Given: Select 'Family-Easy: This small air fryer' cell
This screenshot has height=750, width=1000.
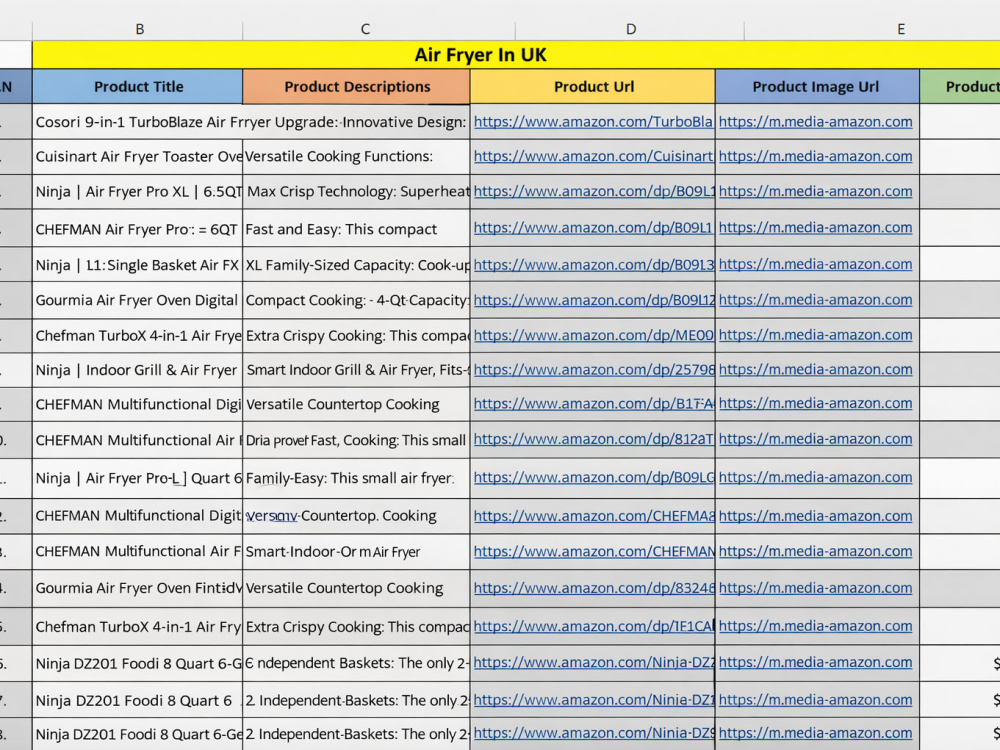Looking at the screenshot, I should click(x=357, y=478).
